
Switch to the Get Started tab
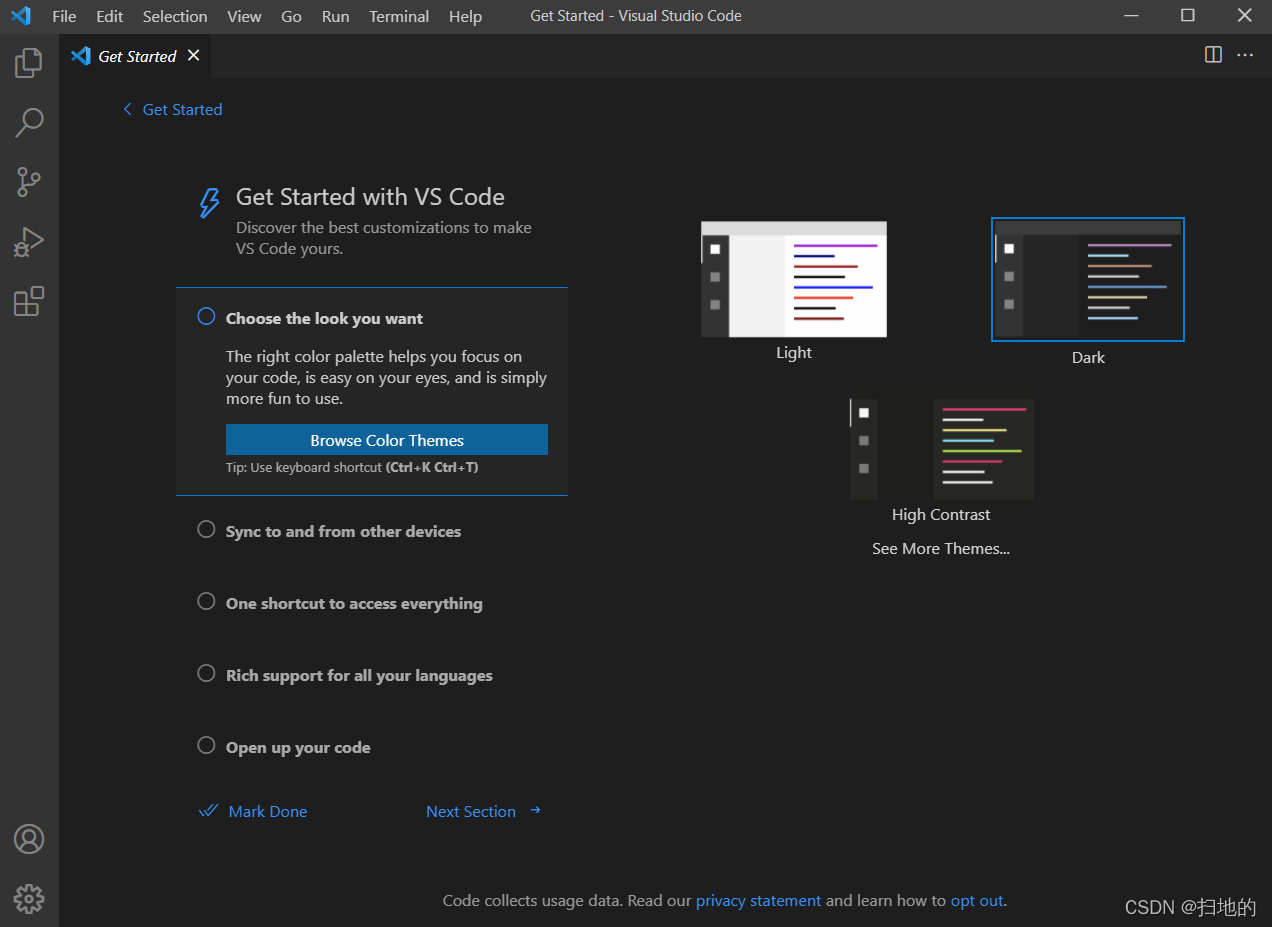[x=136, y=56]
